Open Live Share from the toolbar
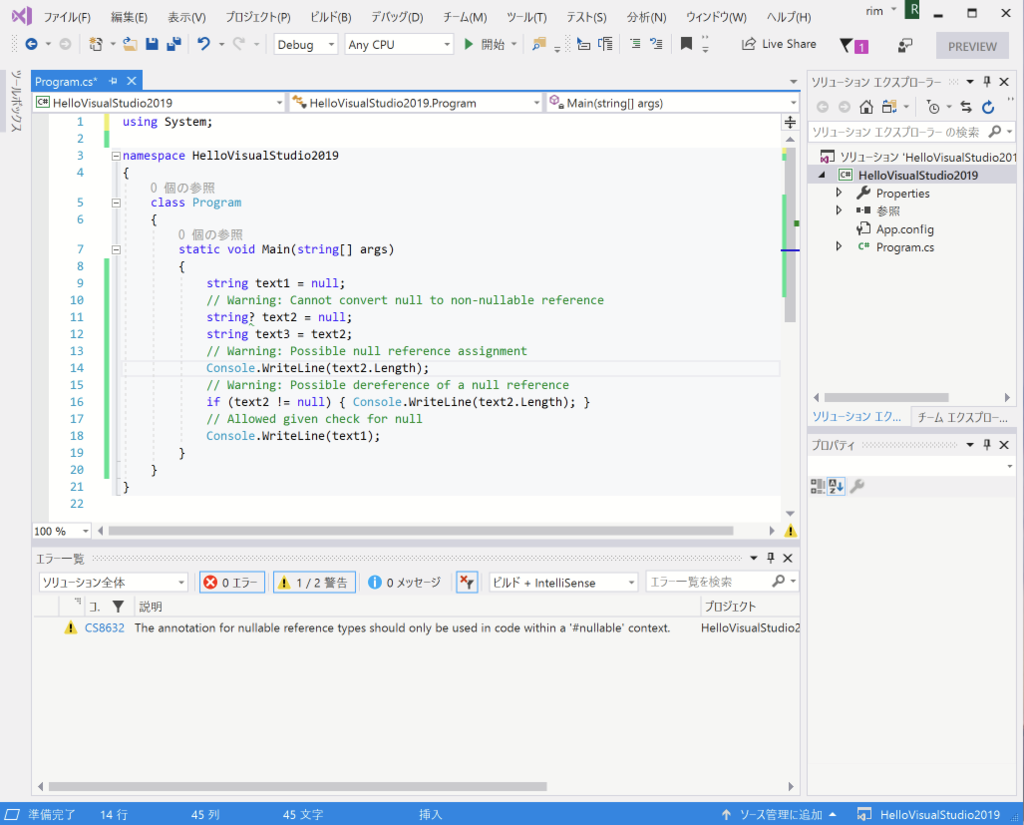The image size is (1024, 825). (778, 44)
